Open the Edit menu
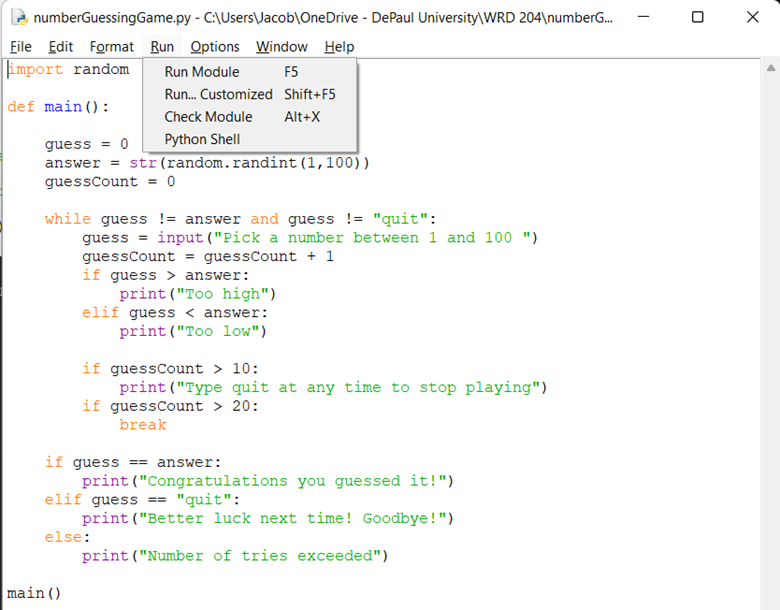780x610 pixels. pos(61,47)
